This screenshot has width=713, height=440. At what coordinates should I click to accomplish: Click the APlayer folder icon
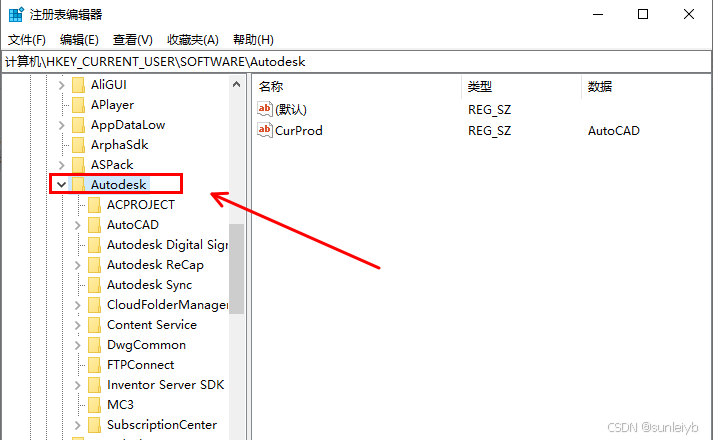[x=79, y=105]
